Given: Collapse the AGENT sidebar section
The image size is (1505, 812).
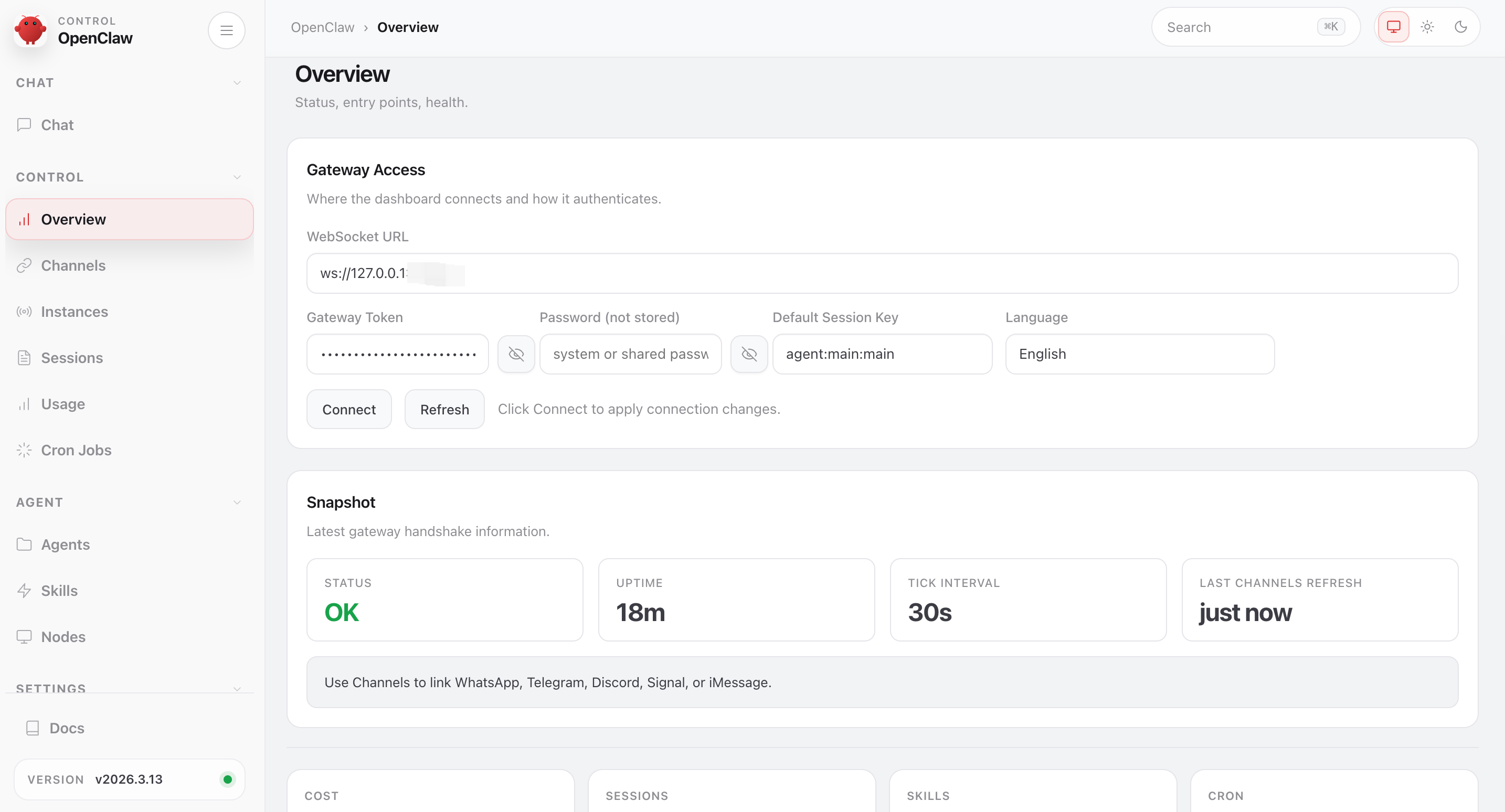Looking at the screenshot, I should tap(237, 503).
